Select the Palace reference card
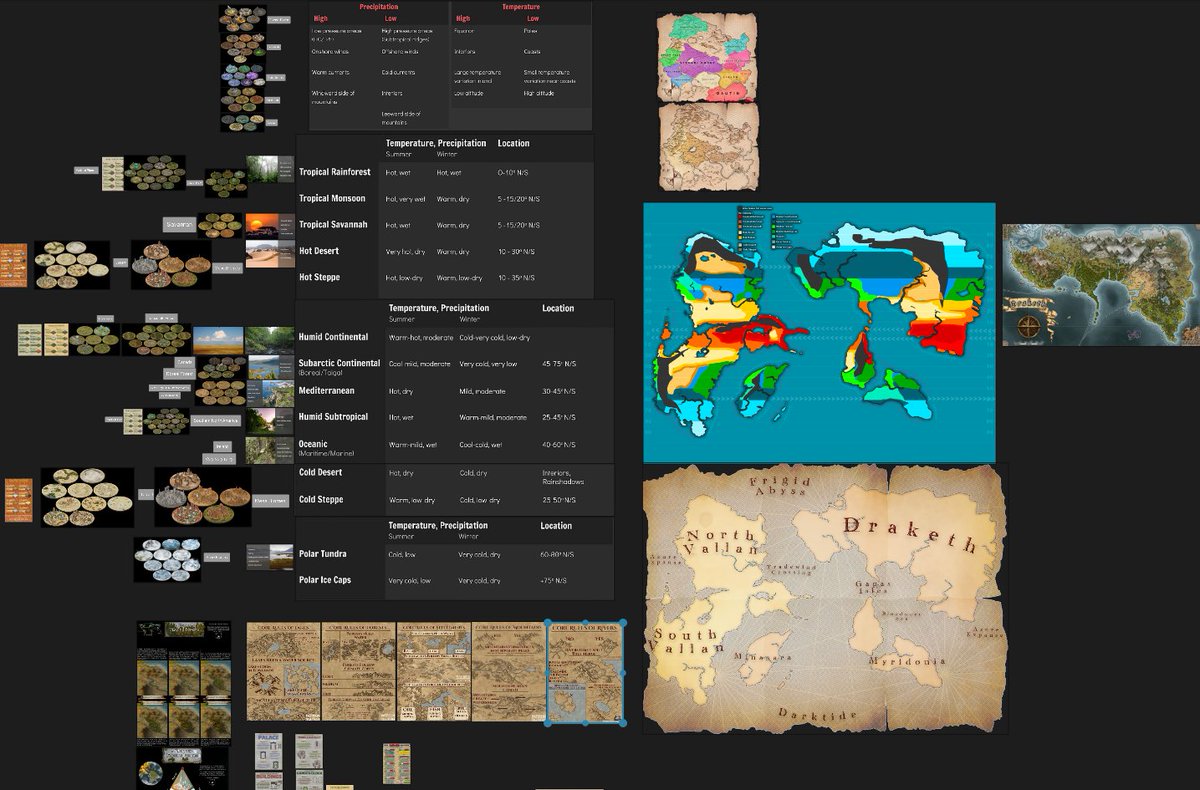The height and width of the screenshot is (790, 1200). tap(269, 751)
